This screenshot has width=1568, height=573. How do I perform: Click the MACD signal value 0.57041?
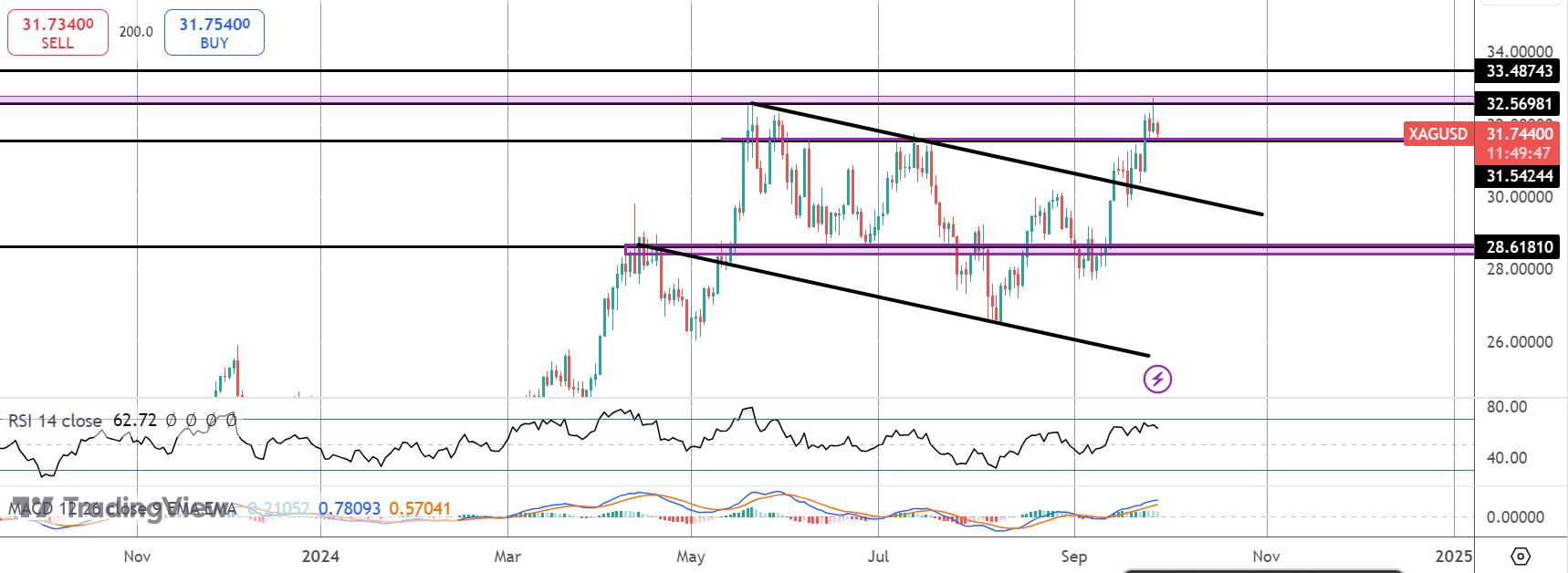419,508
